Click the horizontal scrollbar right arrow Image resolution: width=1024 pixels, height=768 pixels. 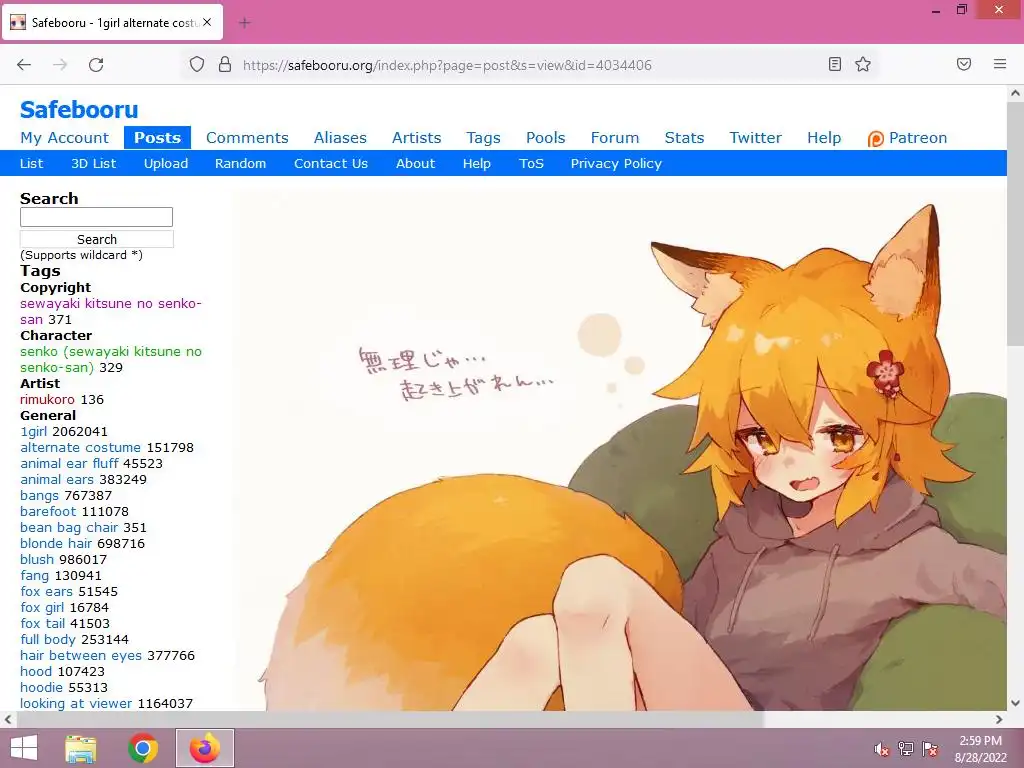click(999, 719)
